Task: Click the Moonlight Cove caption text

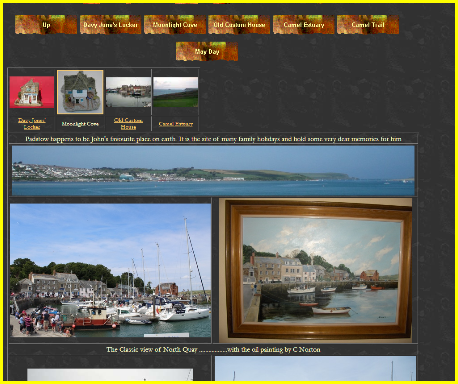Action: [x=80, y=124]
